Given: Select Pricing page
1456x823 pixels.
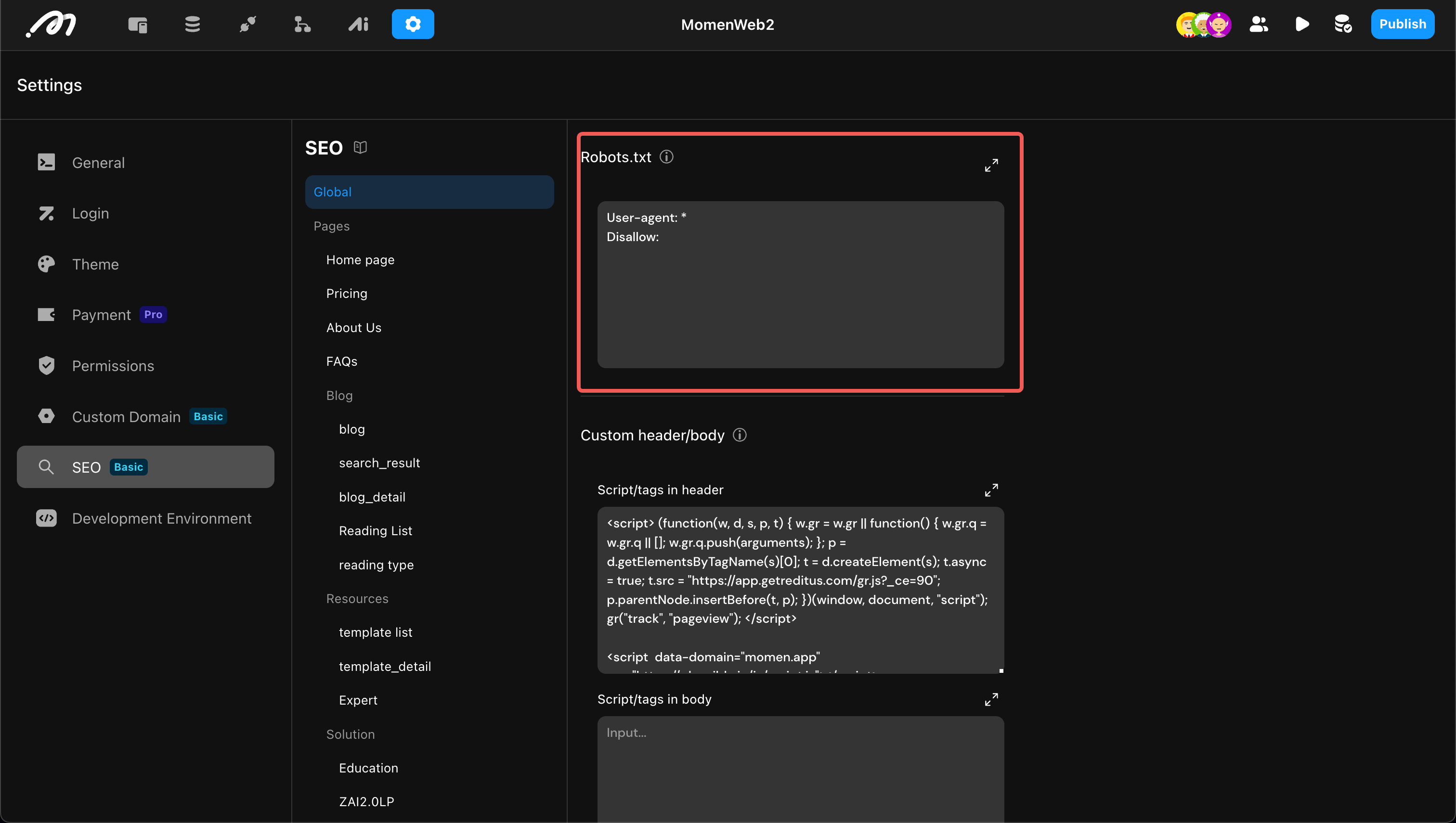Looking at the screenshot, I should 347,294.
